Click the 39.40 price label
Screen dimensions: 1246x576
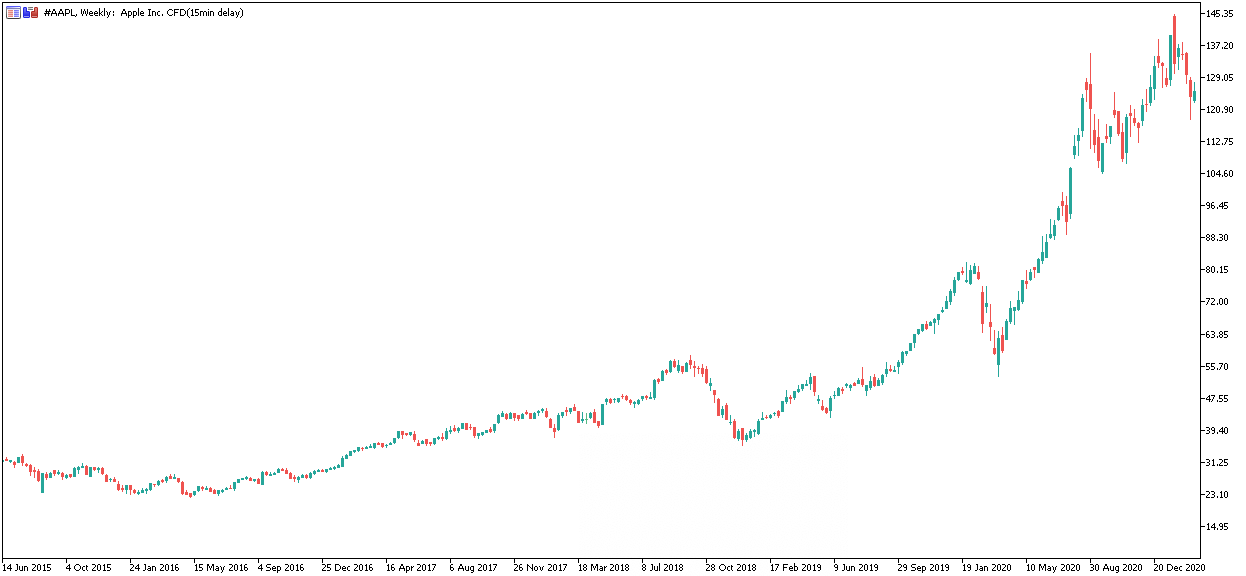[x=1218, y=430]
